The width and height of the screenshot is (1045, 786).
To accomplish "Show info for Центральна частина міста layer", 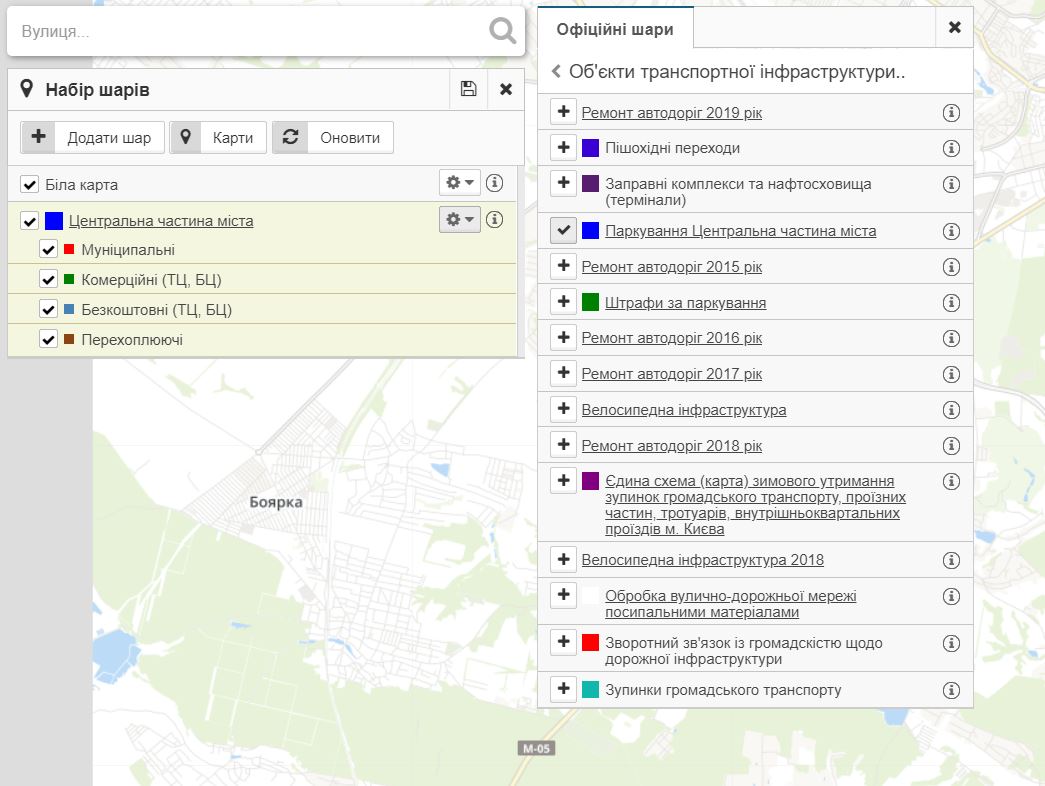I will coord(495,219).
